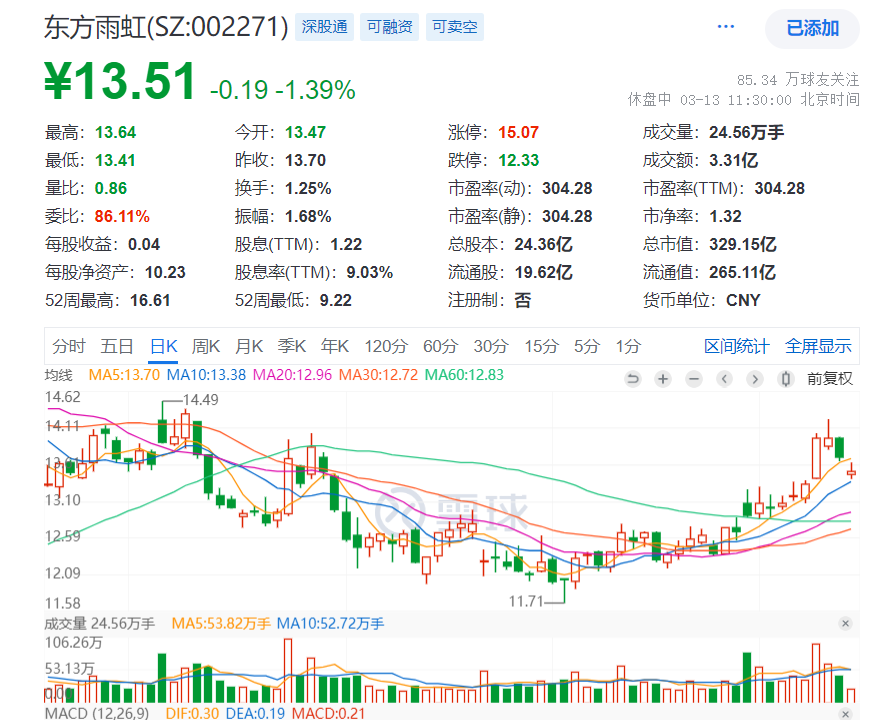Viewport: 873px width, 720px height.
Task: Click the candlestick style icon
Action: (786, 379)
